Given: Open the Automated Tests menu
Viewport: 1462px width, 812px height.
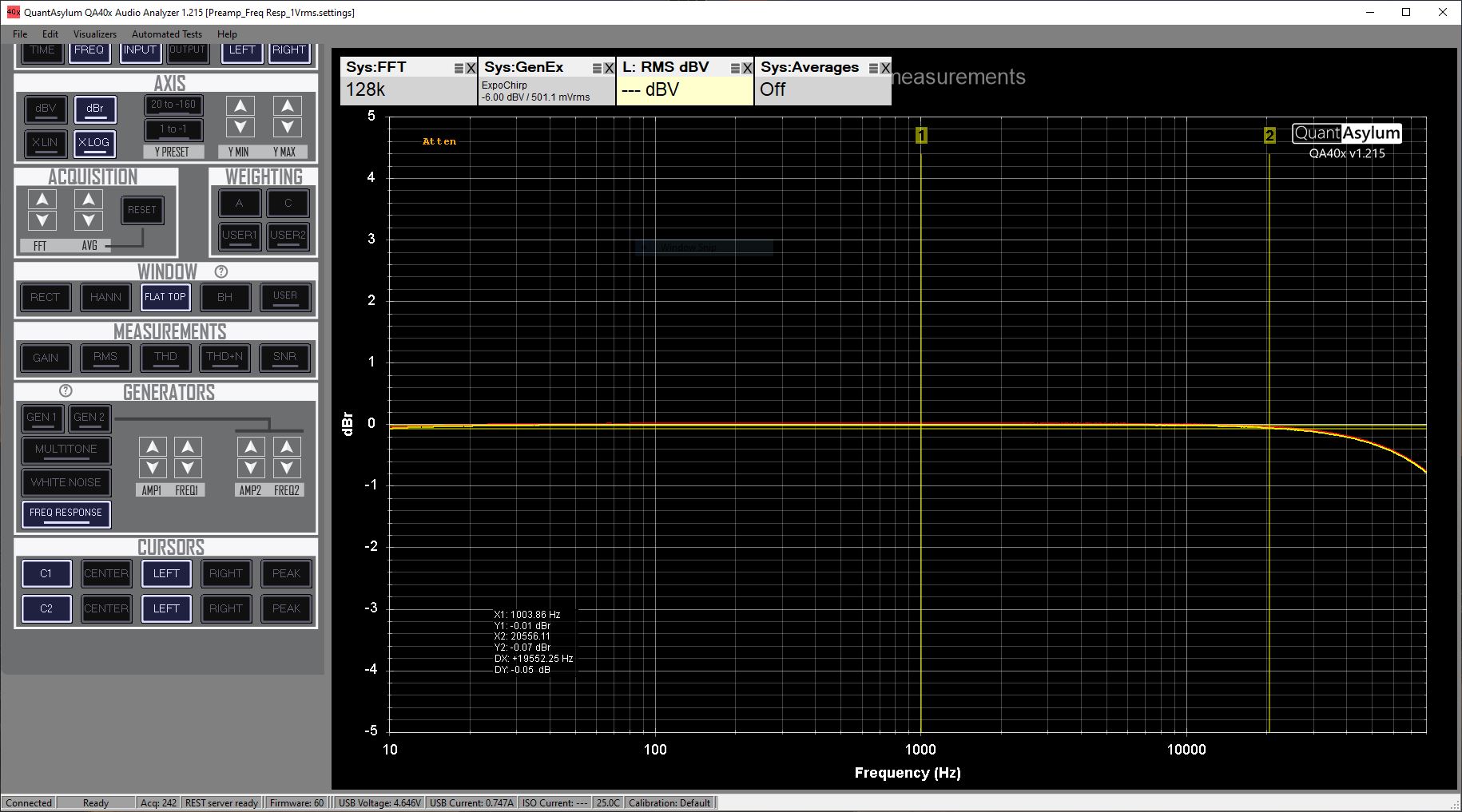Looking at the screenshot, I should pyautogui.click(x=166, y=34).
